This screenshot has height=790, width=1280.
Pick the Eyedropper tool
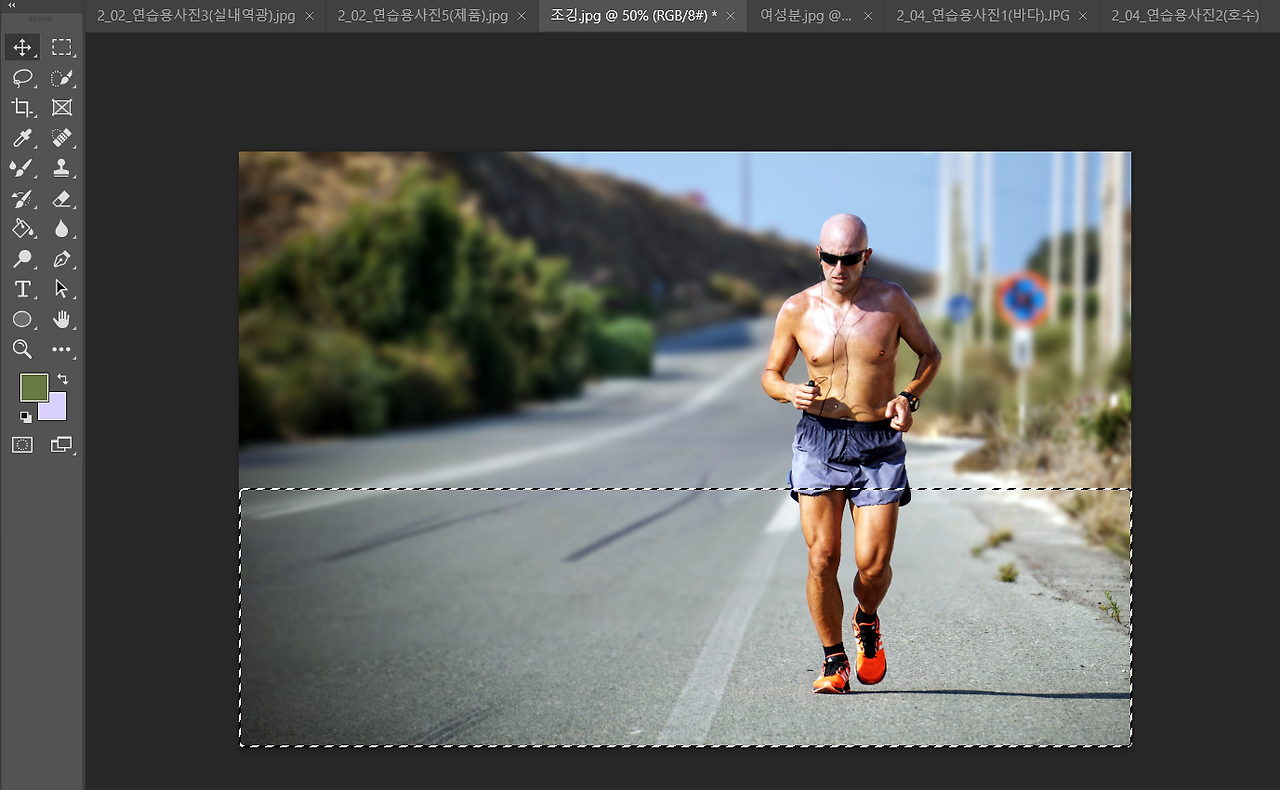[22, 138]
